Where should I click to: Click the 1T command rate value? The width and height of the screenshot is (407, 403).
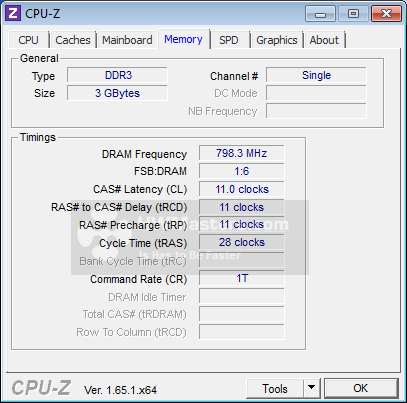(x=242, y=278)
